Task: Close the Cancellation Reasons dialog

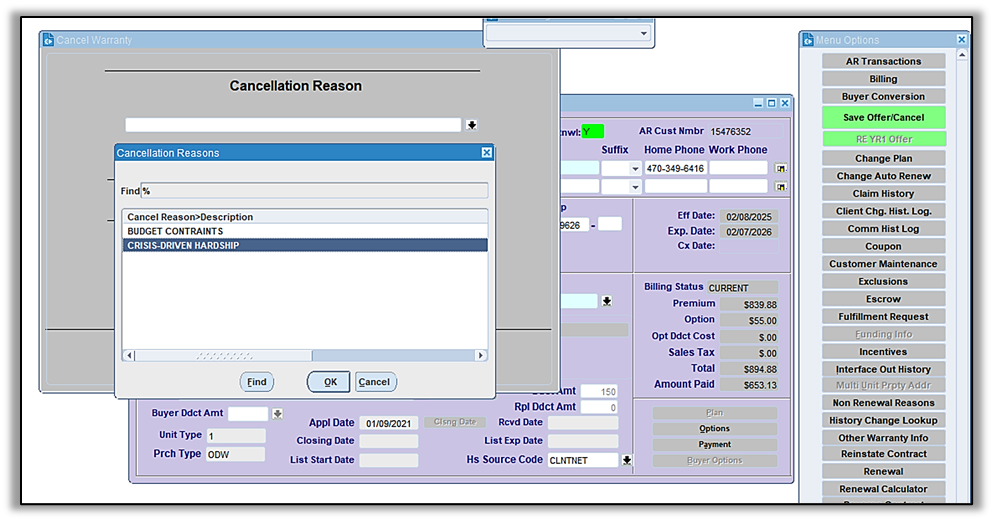Action: click(x=487, y=153)
